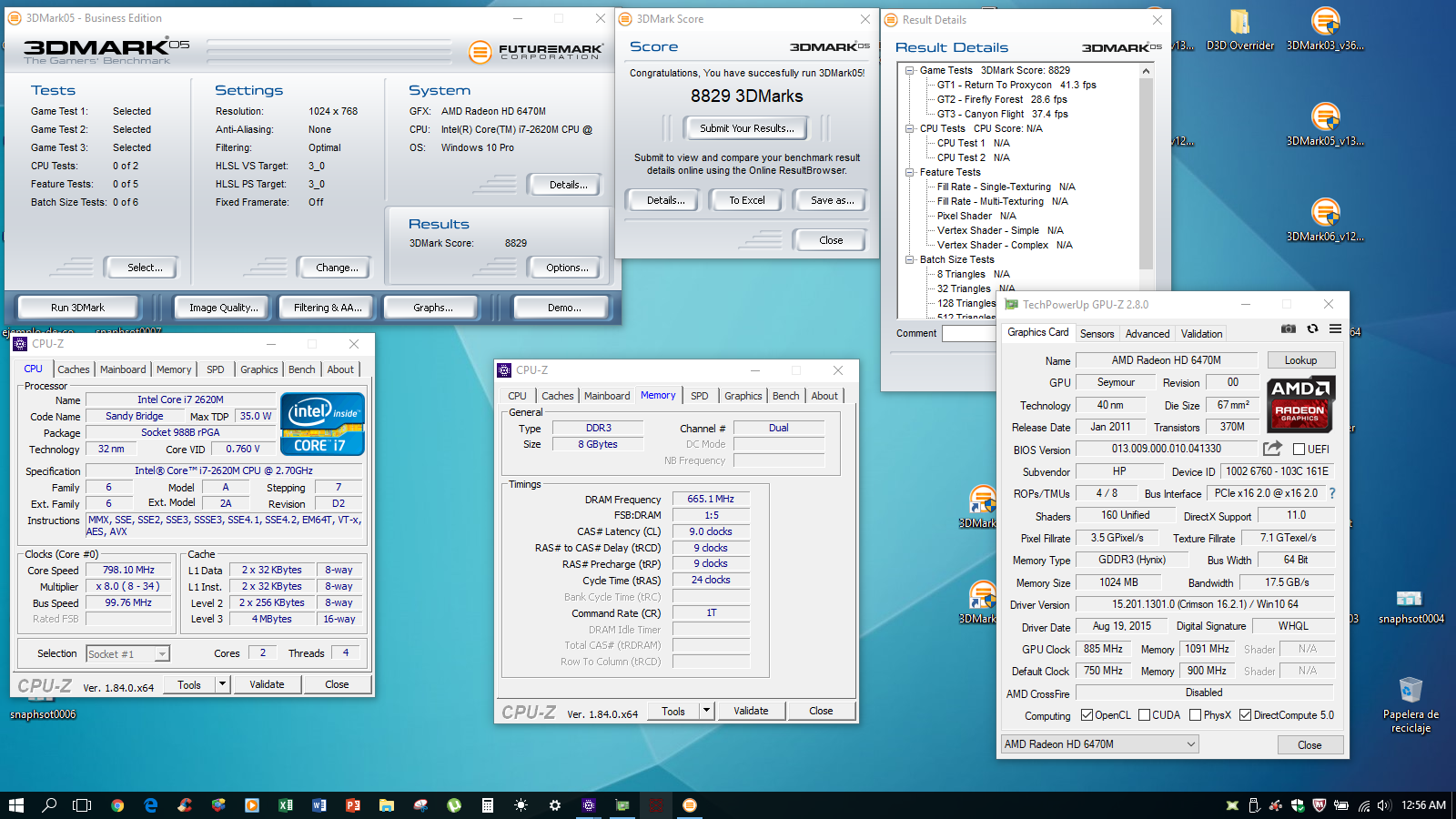The image size is (1456, 819).
Task: Open Papelera de reciclaje recycle bin
Action: click(1410, 704)
